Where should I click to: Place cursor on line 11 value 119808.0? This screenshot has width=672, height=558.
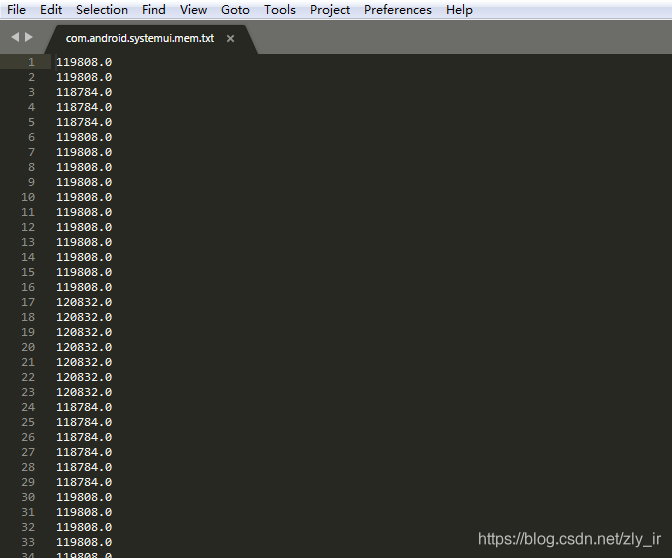click(x=84, y=212)
